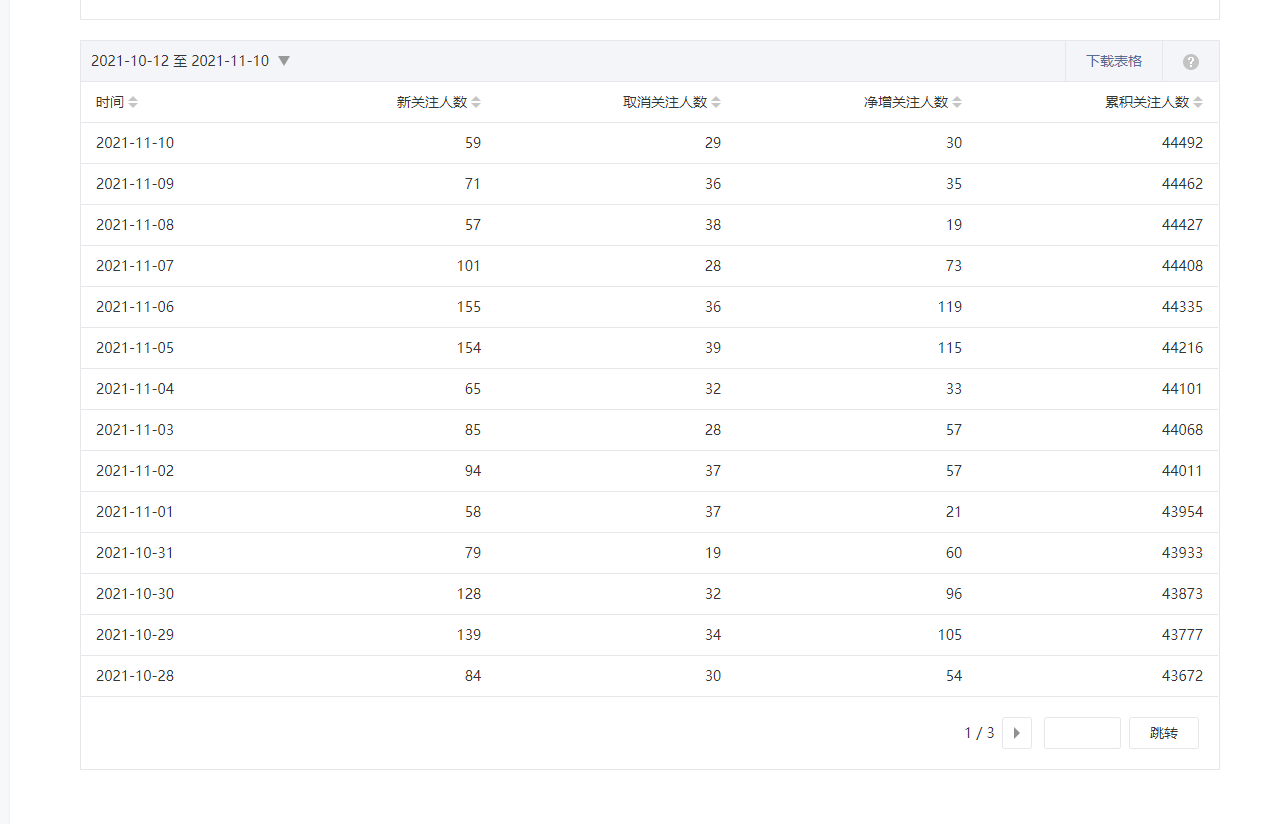This screenshot has height=824, width=1273.
Task: Click the 1 / 3 page indicator
Action: (x=979, y=733)
